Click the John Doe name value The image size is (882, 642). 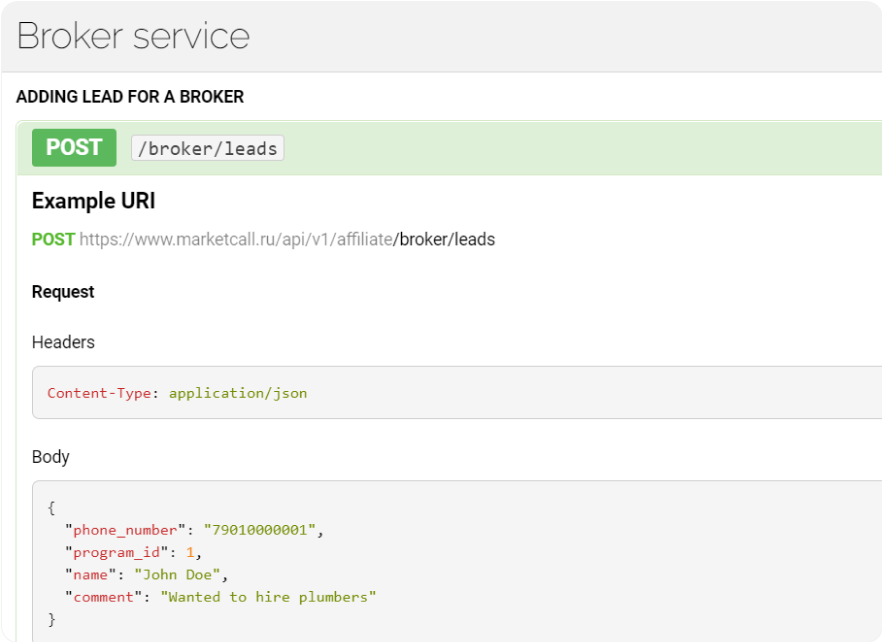[180, 574]
